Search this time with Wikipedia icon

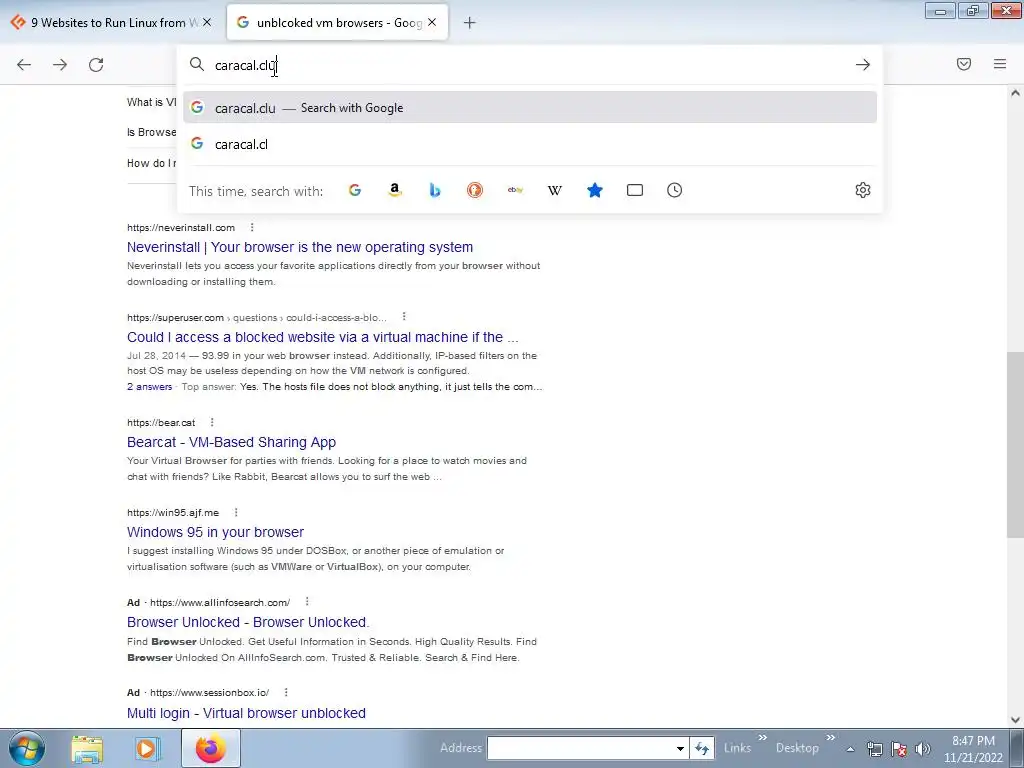coord(554,190)
